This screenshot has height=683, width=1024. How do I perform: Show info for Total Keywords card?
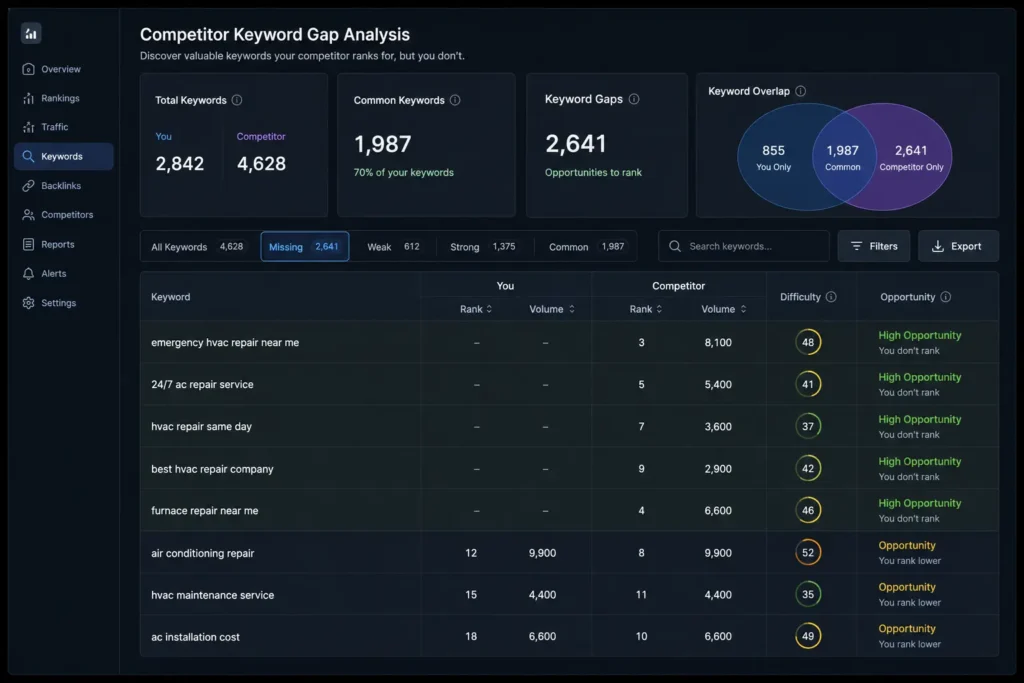[x=237, y=100]
